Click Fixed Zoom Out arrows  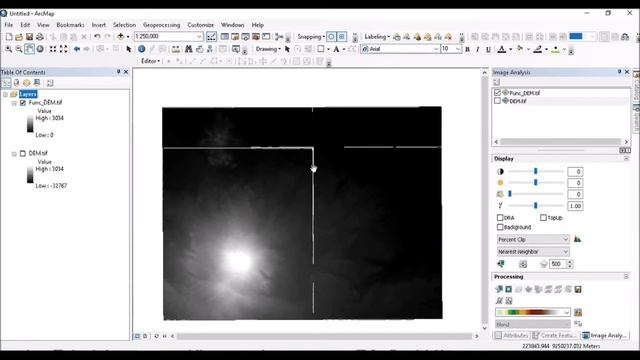pyautogui.click(x=63, y=49)
